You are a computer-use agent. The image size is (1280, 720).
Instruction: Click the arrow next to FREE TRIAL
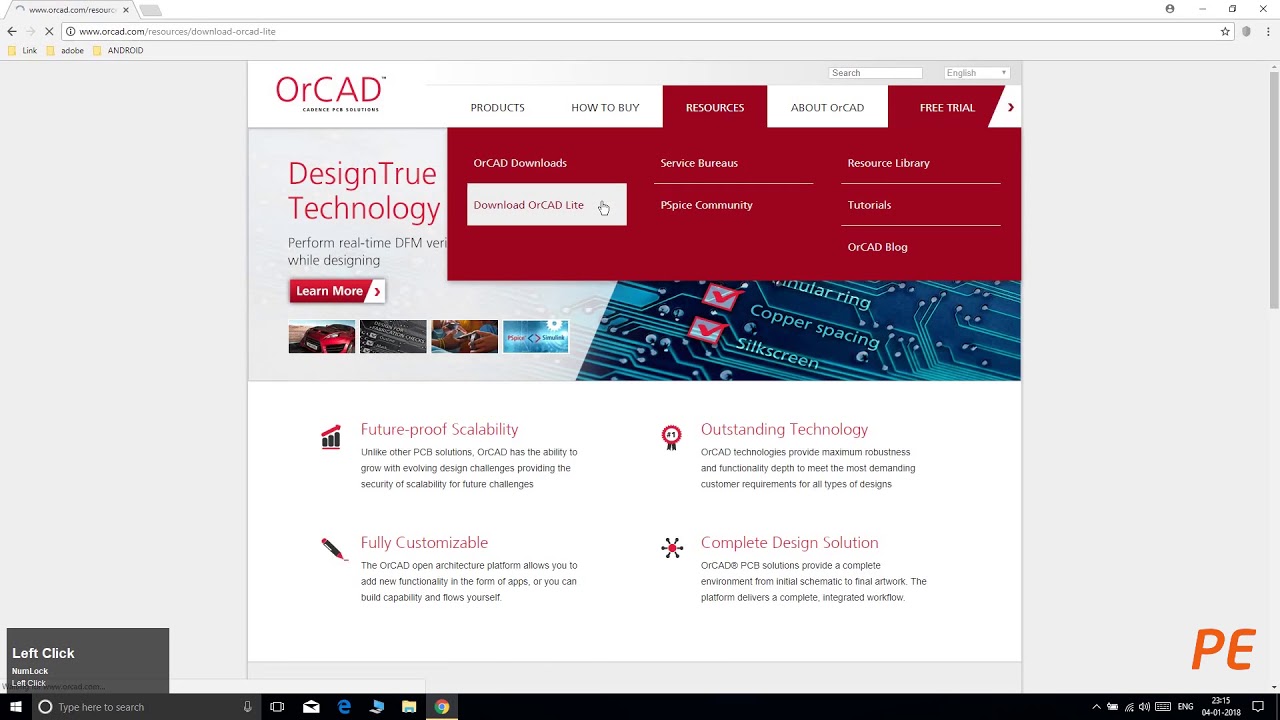(1010, 107)
